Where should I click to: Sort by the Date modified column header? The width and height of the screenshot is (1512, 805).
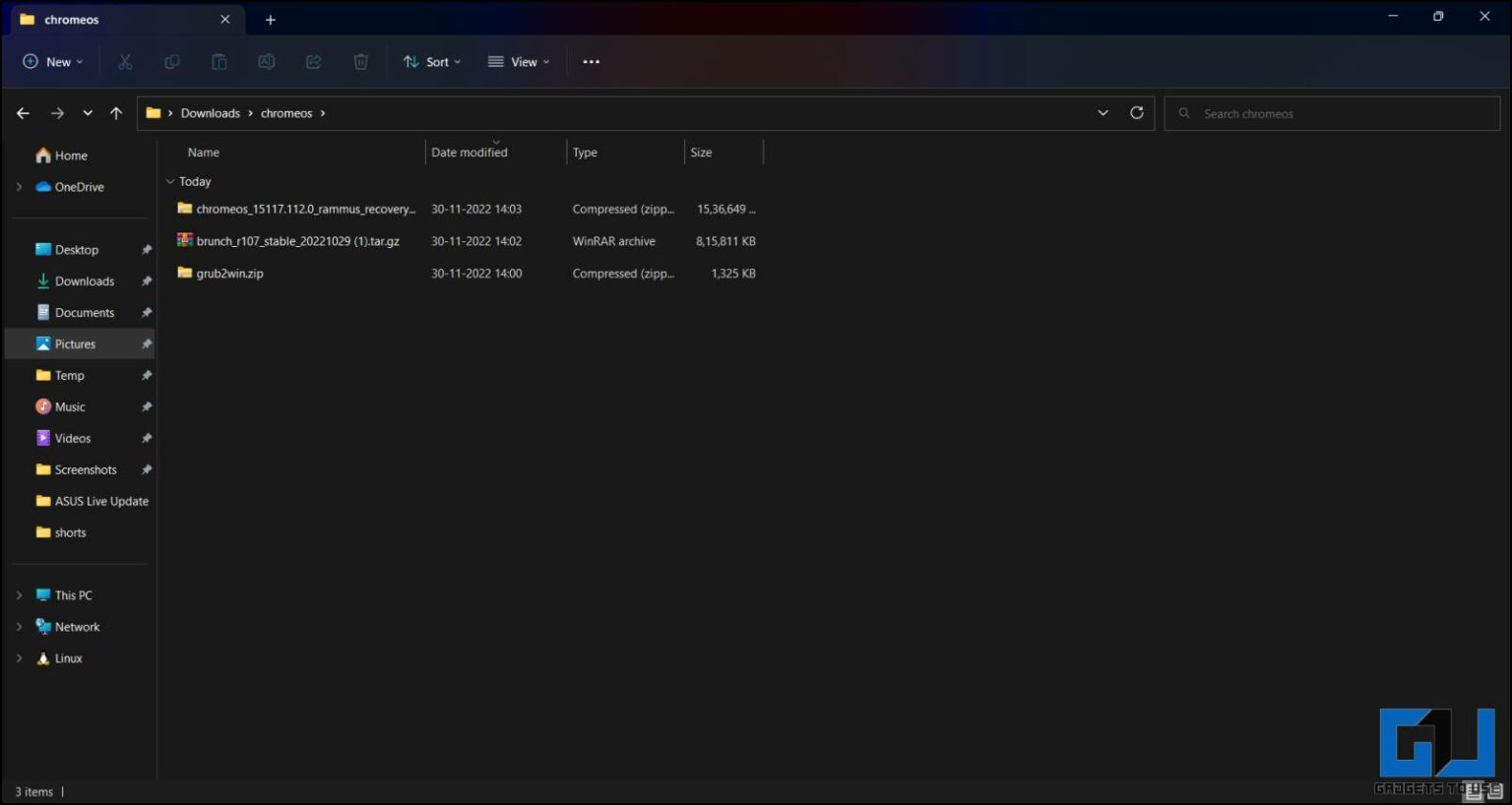click(x=470, y=153)
